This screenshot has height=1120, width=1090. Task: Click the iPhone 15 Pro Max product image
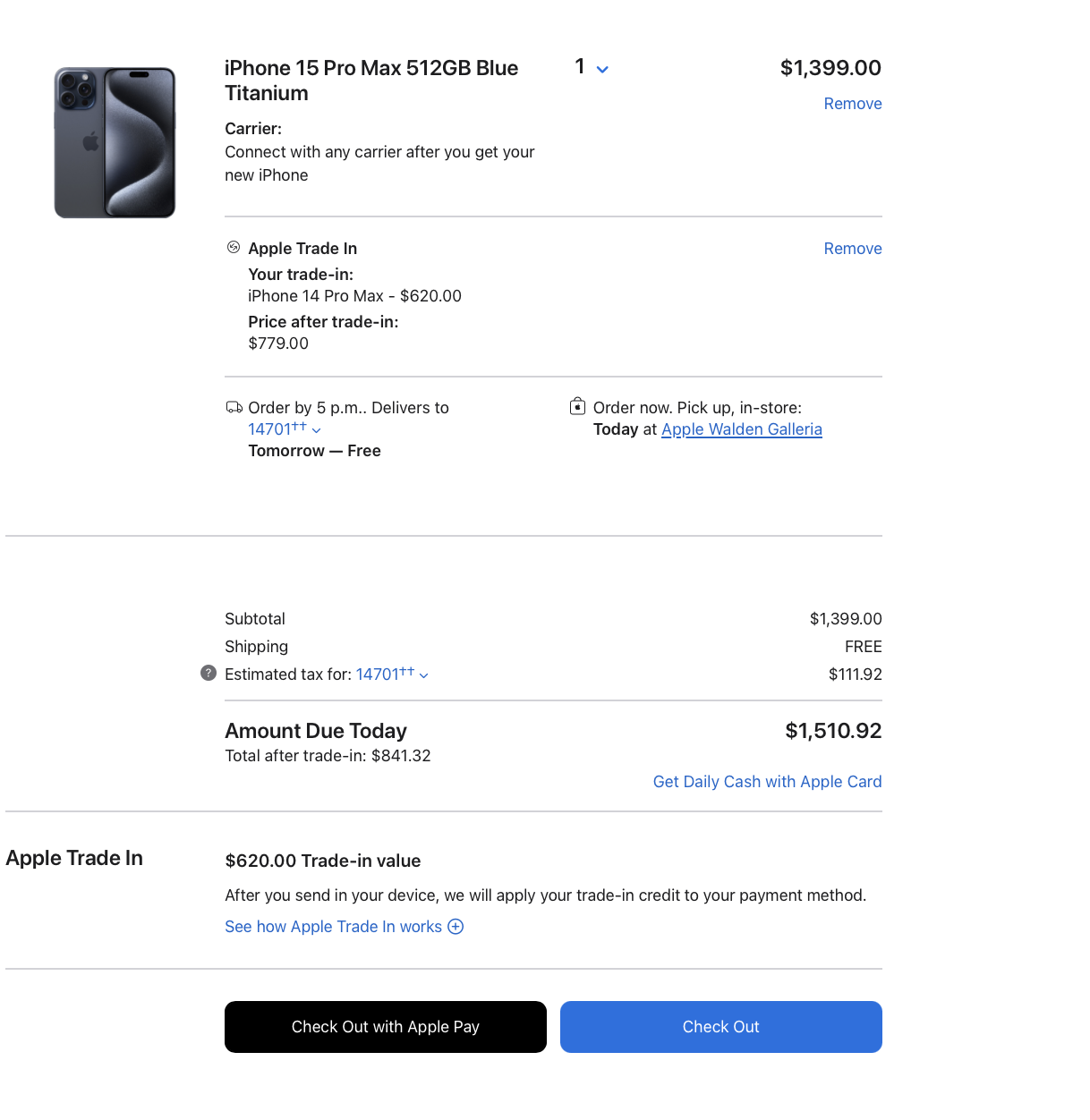115,142
